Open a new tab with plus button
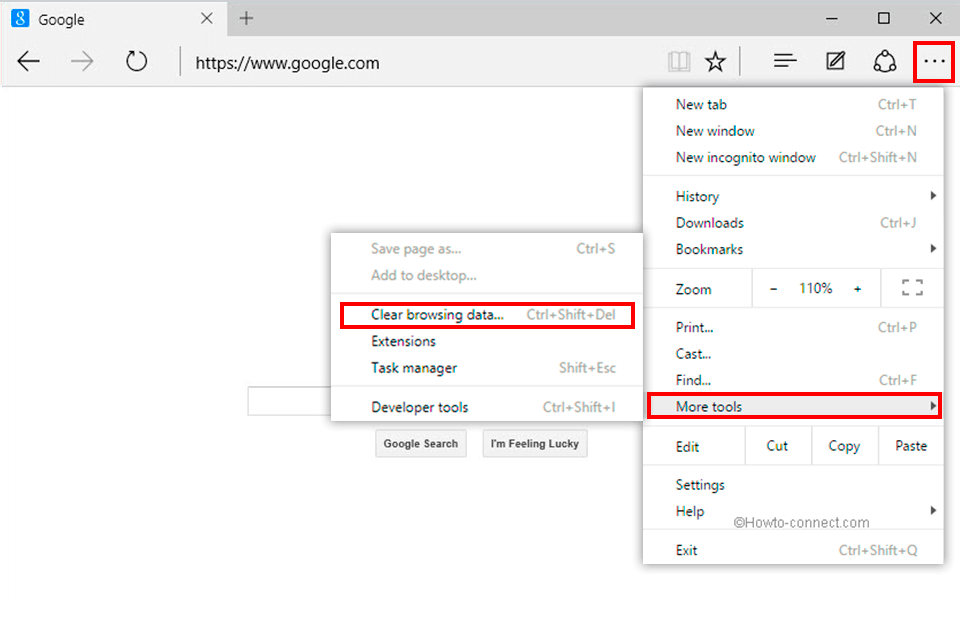 click(x=246, y=18)
